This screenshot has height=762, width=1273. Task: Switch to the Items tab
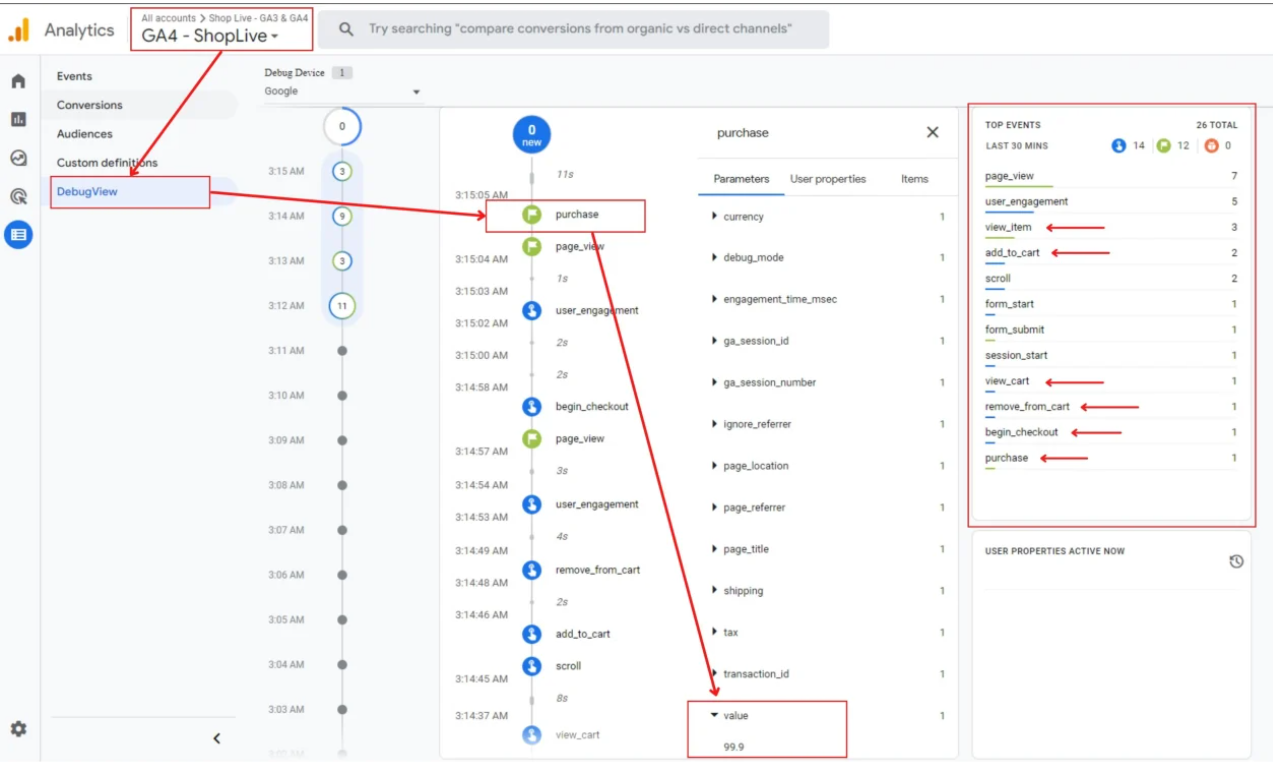tap(914, 179)
